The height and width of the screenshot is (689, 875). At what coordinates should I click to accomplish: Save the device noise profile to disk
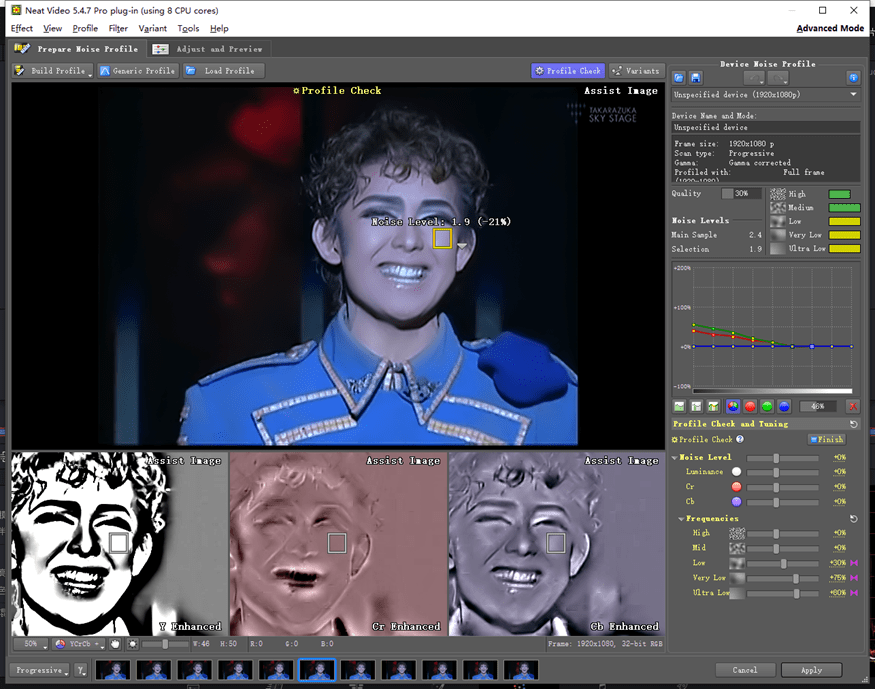click(695, 78)
